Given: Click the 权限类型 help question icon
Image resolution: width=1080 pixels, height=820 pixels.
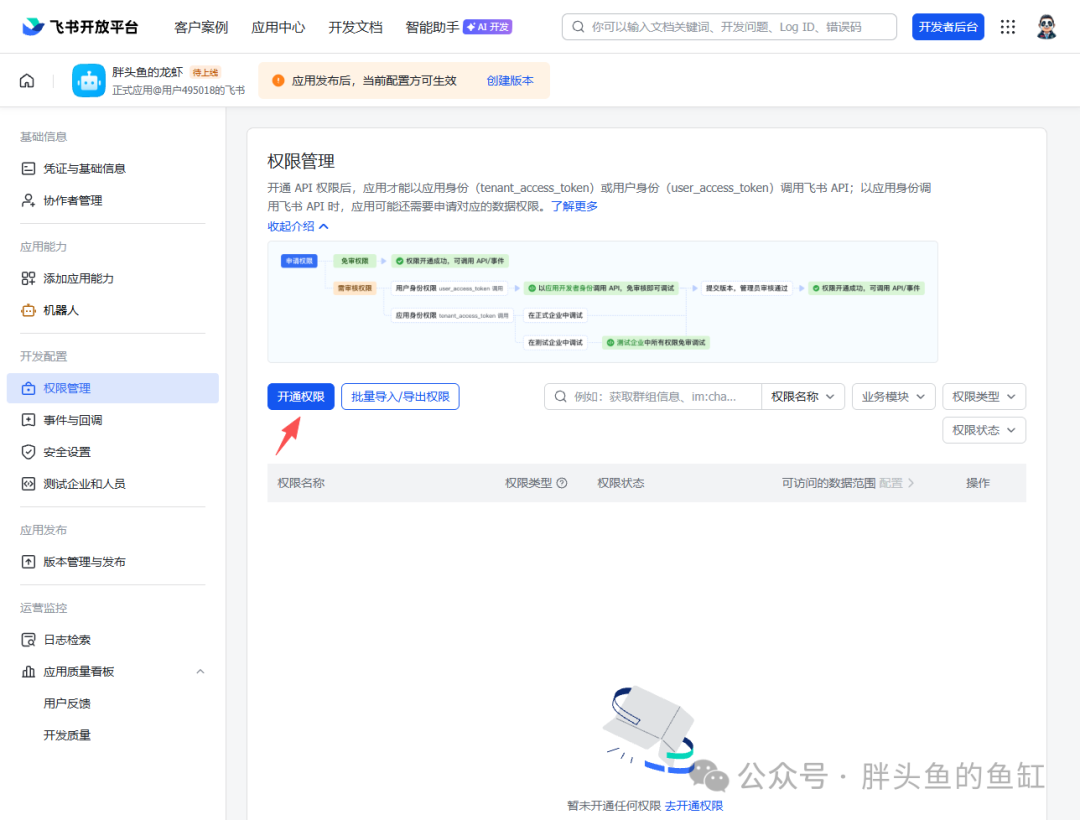Looking at the screenshot, I should 562,483.
